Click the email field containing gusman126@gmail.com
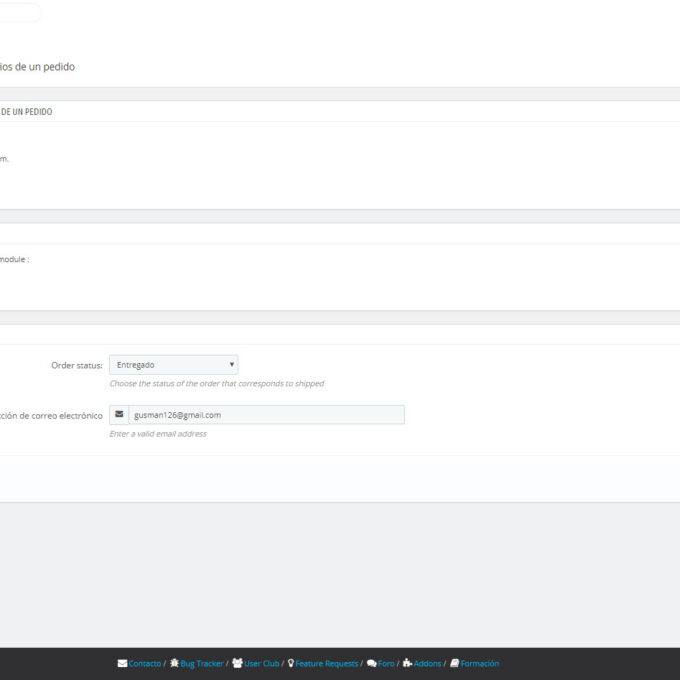Screen dimensions: 680x680 tap(266, 415)
